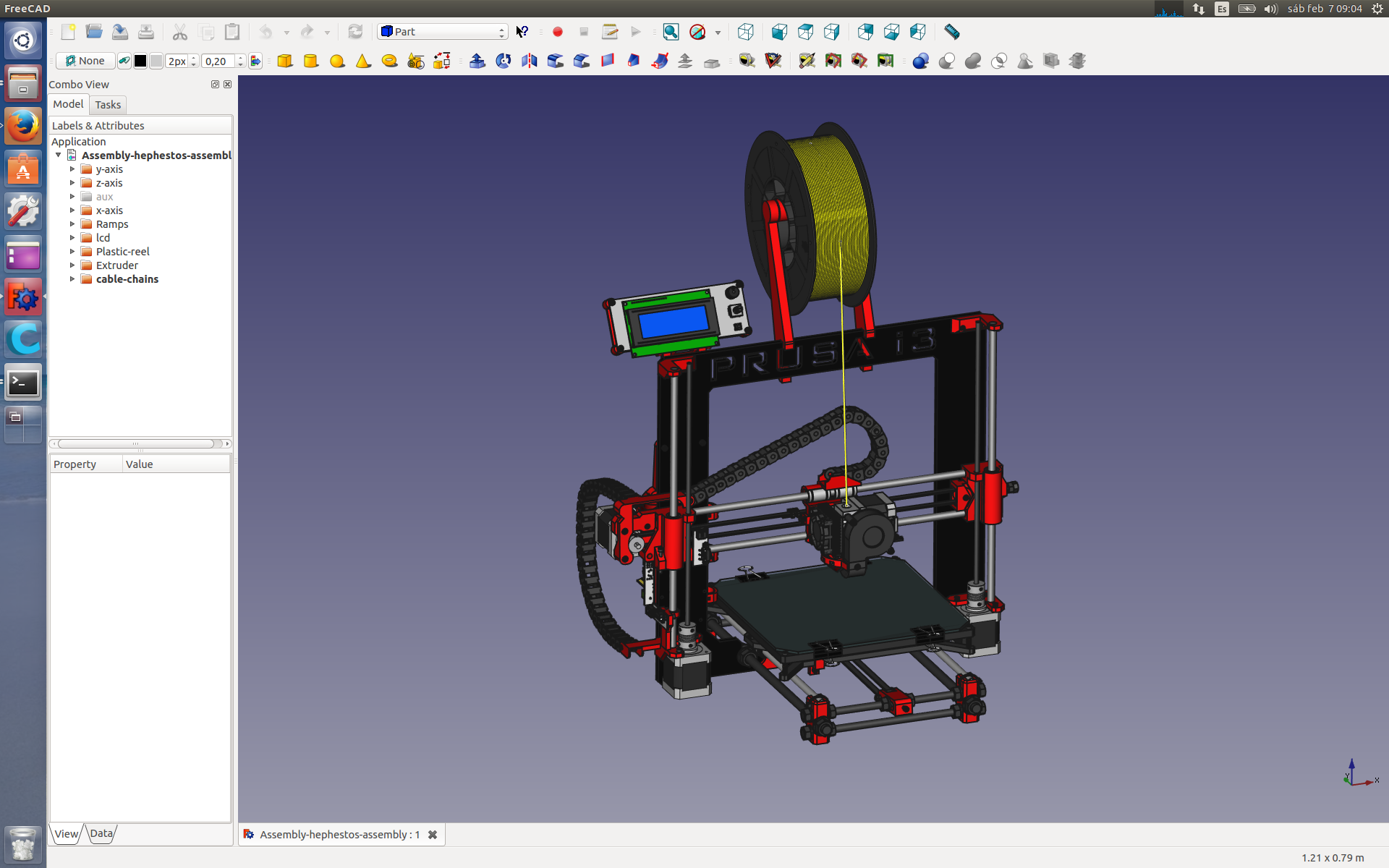Click Fit All zoom icon
The image size is (1389, 868).
pos(671,32)
